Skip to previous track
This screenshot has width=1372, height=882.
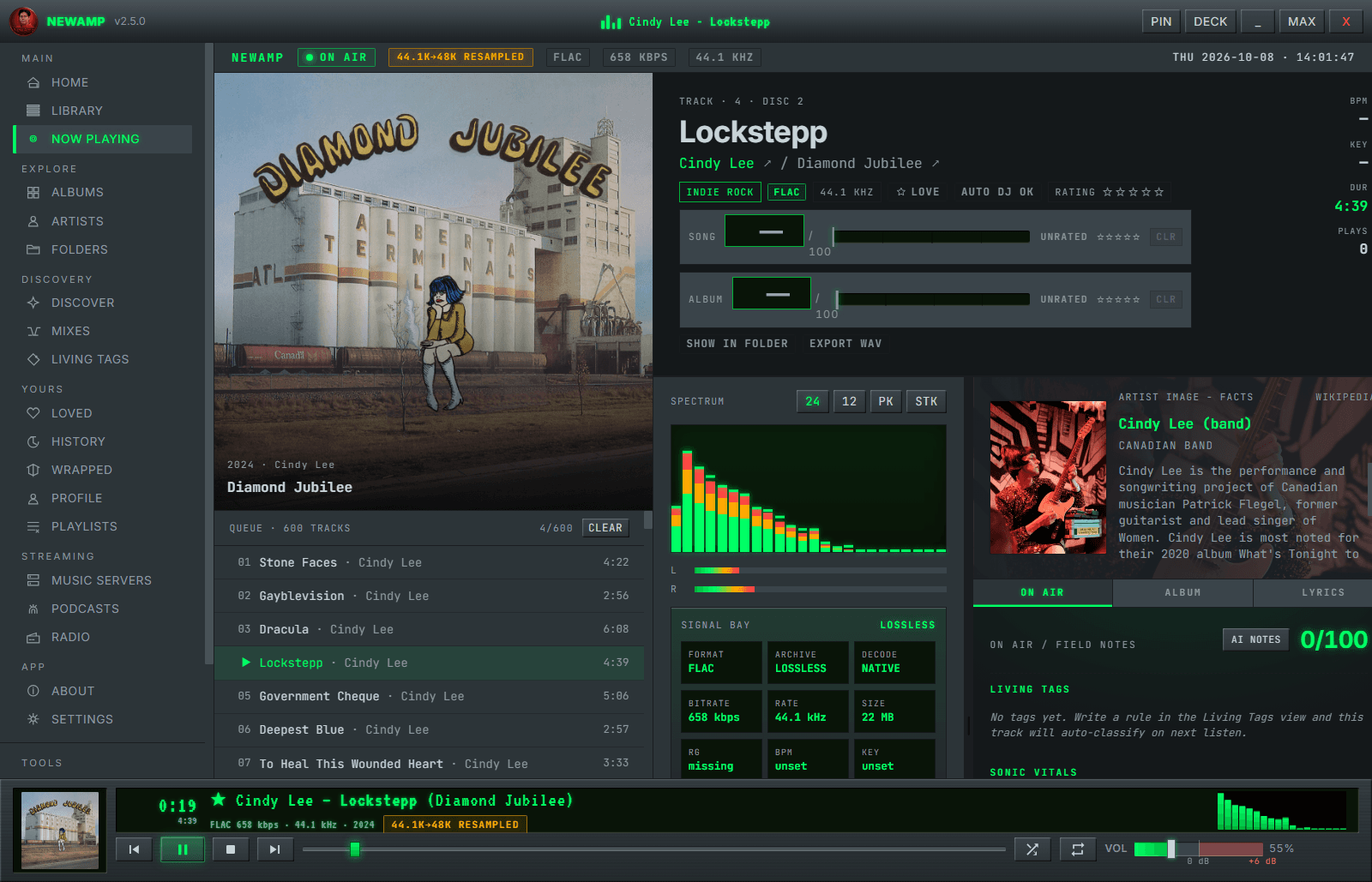134,849
